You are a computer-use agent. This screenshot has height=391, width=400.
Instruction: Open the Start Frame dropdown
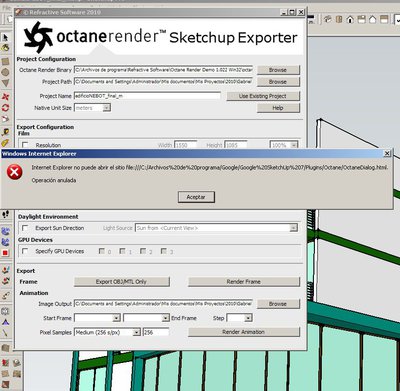[x=97, y=318]
